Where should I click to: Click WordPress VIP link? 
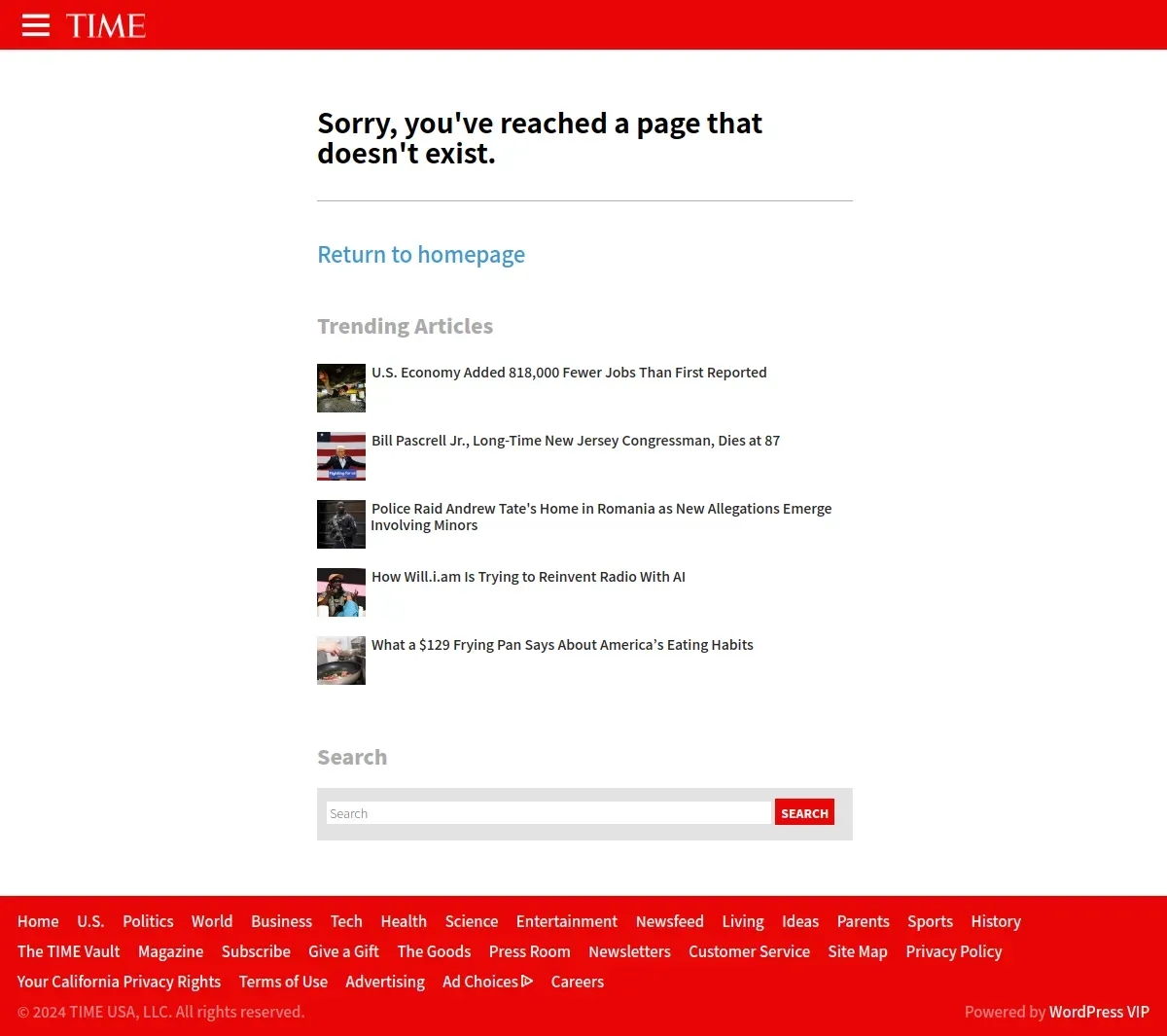click(x=1099, y=1012)
